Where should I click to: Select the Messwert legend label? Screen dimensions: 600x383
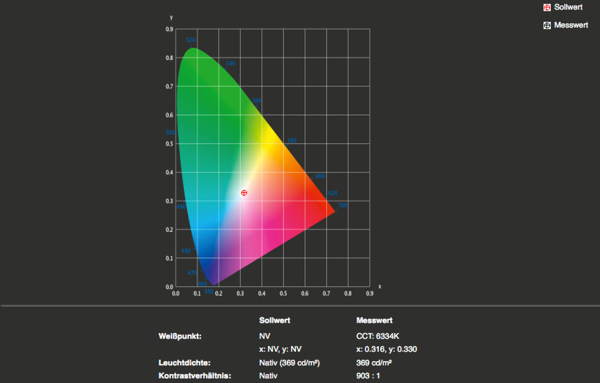[571, 25]
